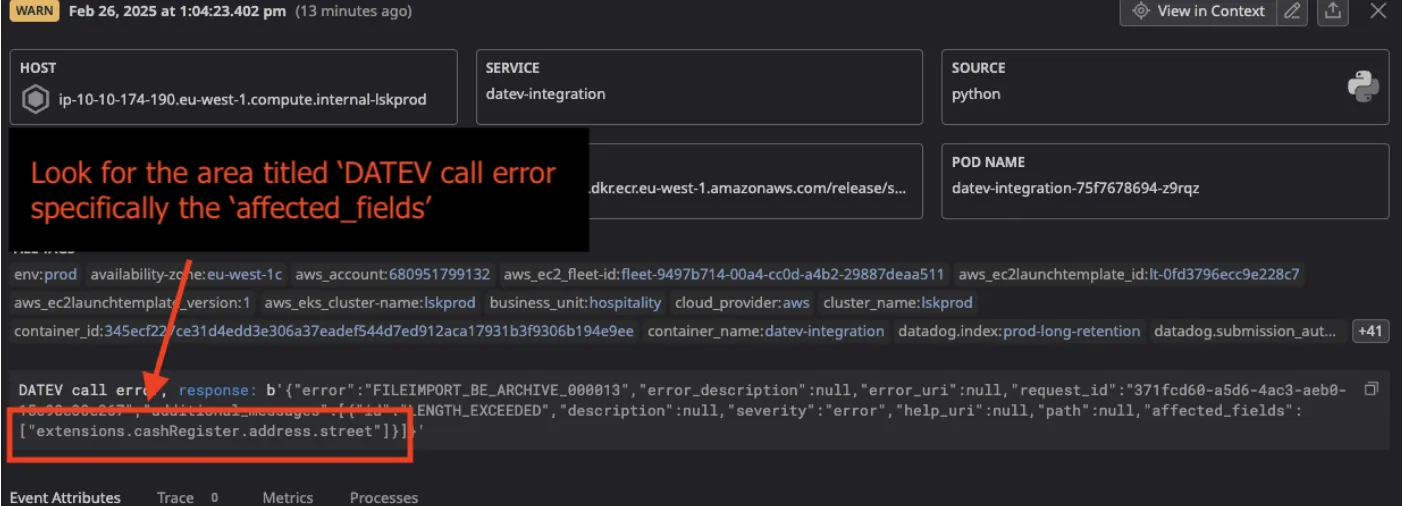This screenshot has width=1402, height=506.
Task: Select the env:prod tag
Action: tap(45, 274)
